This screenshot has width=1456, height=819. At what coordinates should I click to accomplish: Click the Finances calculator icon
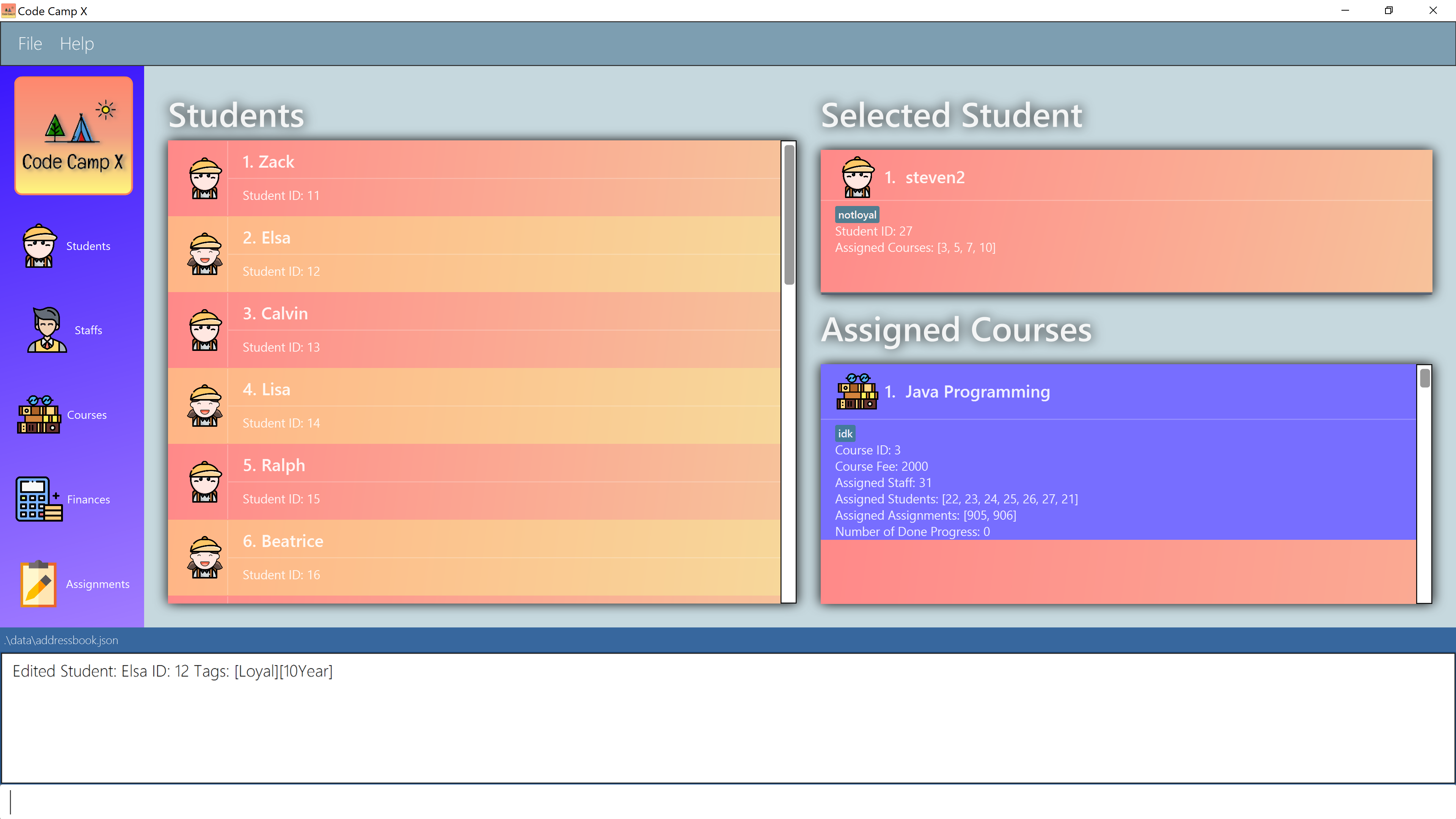tap(39, 499)
